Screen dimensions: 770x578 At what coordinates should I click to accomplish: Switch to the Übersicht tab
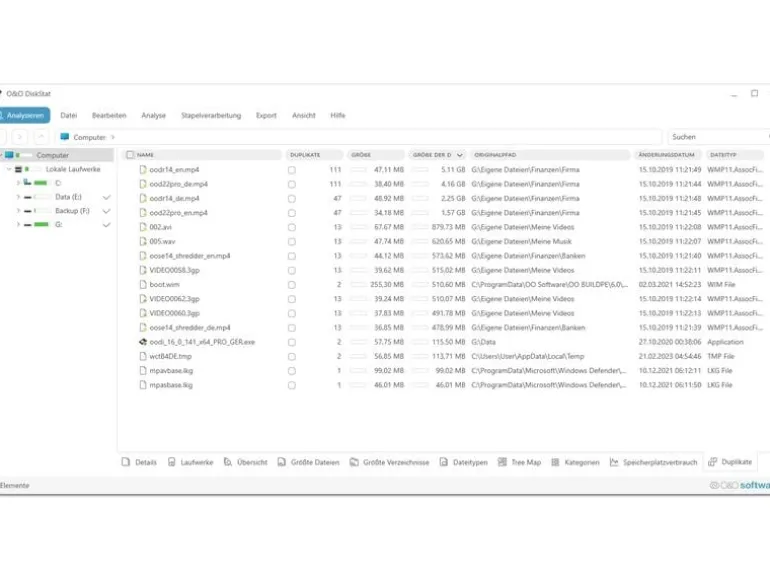pos(246,462)
